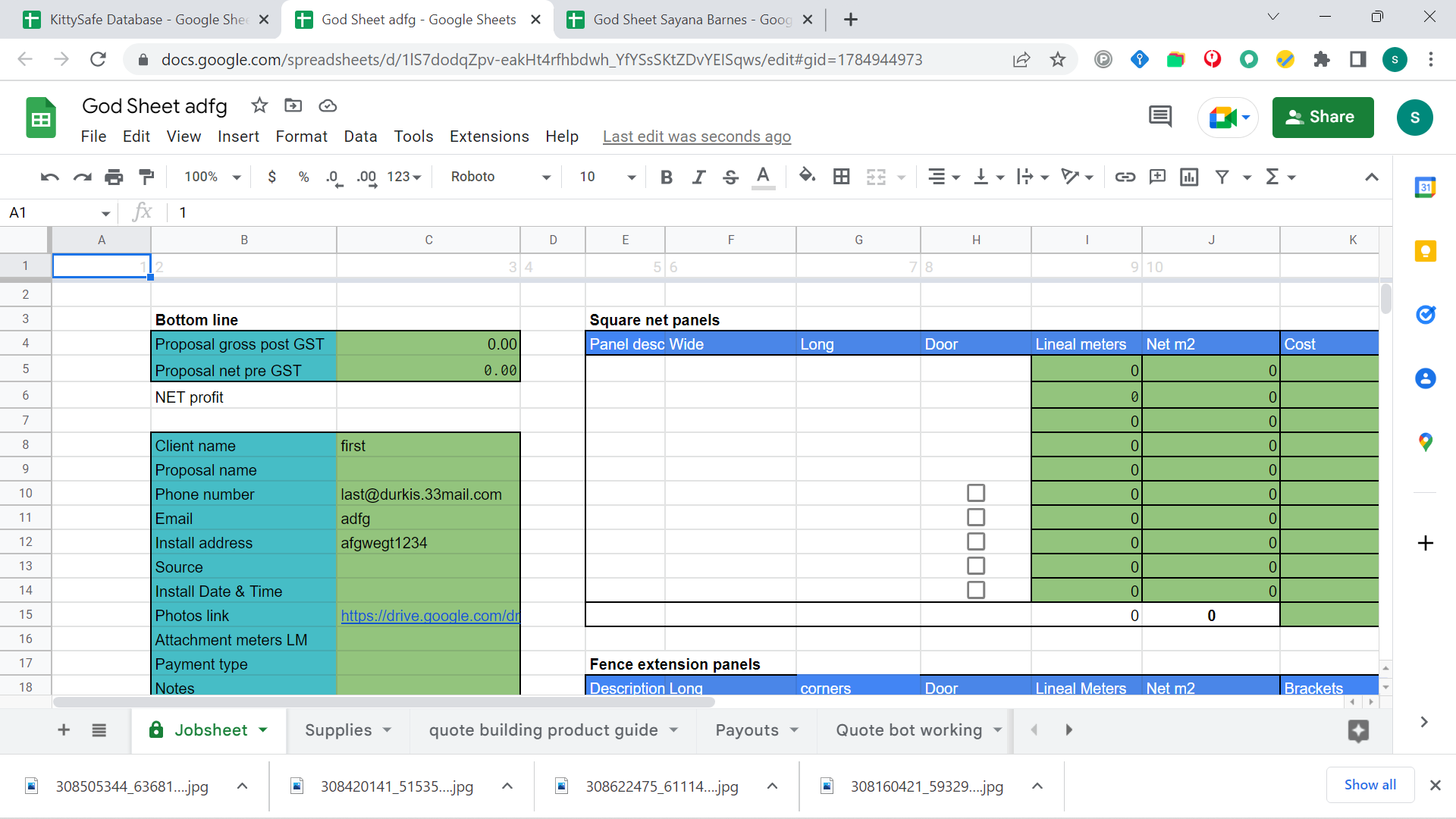Open the drive.google.com photos link
Screen dimensions: 1456x819
[x=430, y=616]
